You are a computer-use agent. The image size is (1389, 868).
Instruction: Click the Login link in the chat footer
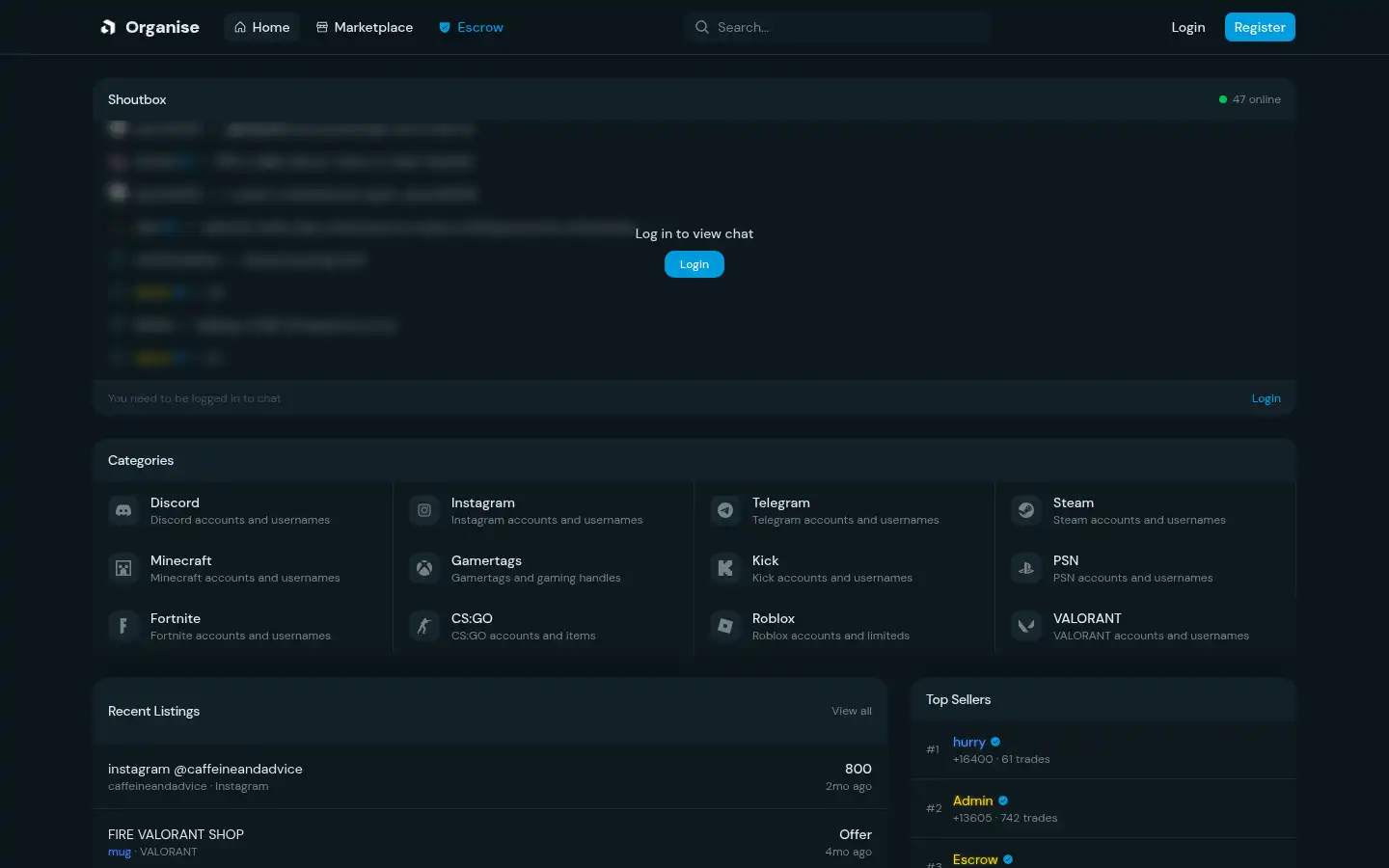pyautogui.click(x=1266, y=398)
